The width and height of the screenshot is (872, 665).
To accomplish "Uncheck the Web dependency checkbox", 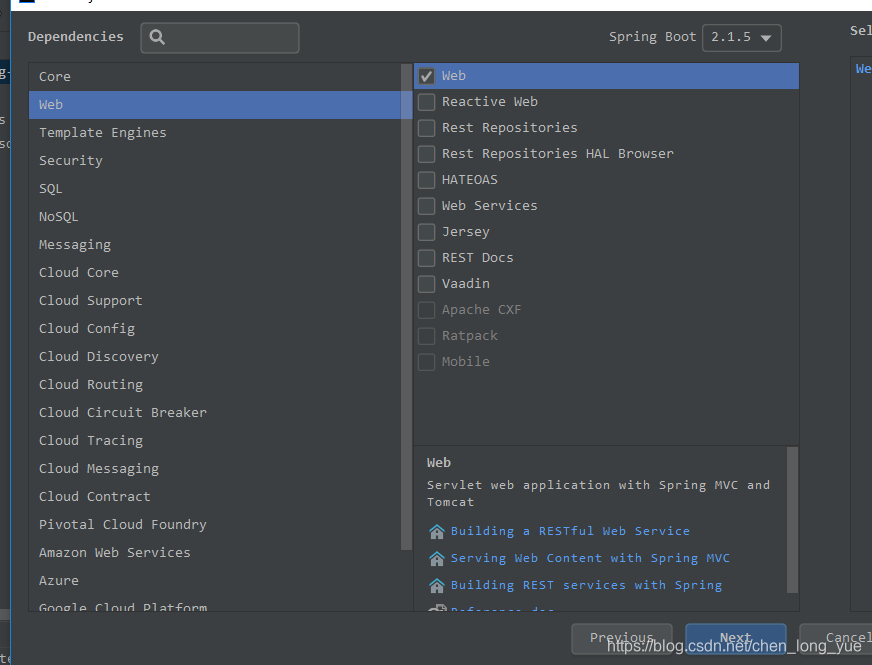I will 427,76.
